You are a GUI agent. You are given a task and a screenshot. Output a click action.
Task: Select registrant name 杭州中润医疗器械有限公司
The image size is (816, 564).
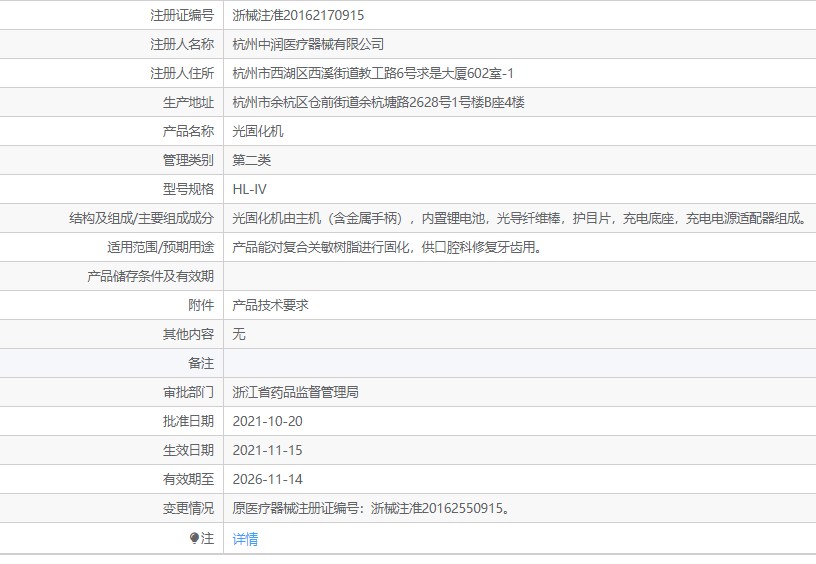point(308,44)
